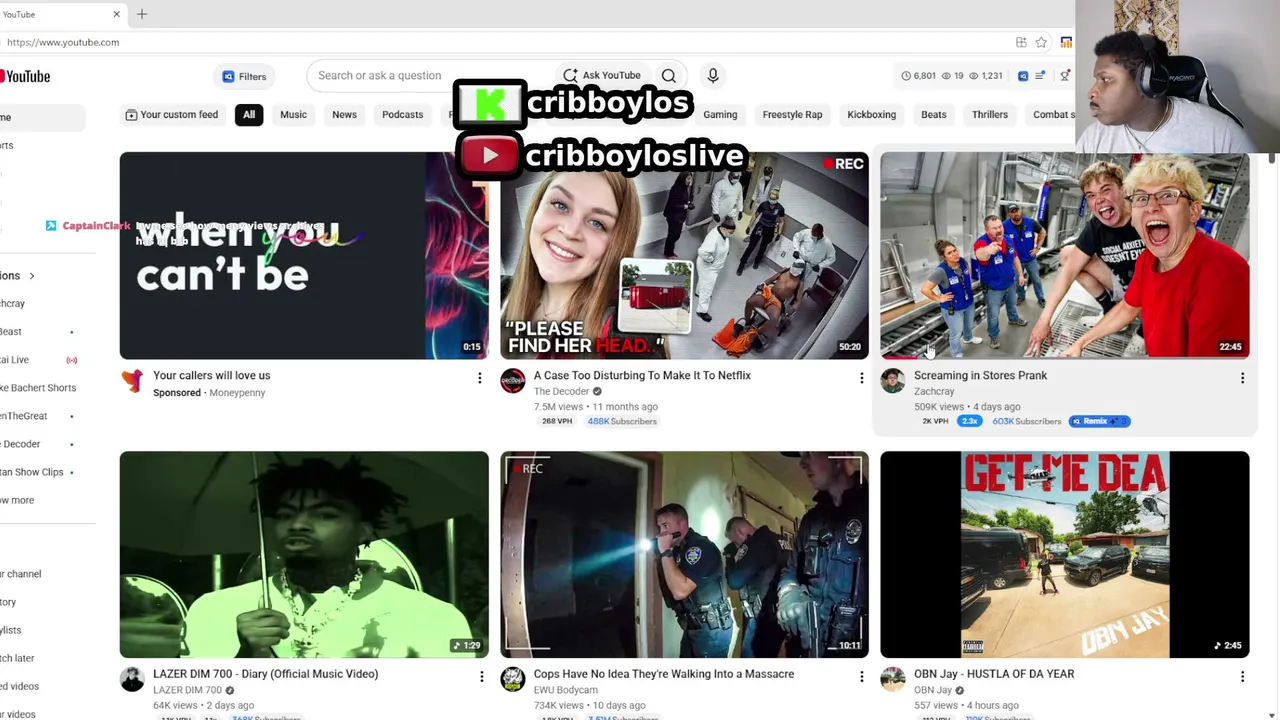Click Screaming in Stores Prank title
Screen dimensions: 1280x720
pos(981,376)
